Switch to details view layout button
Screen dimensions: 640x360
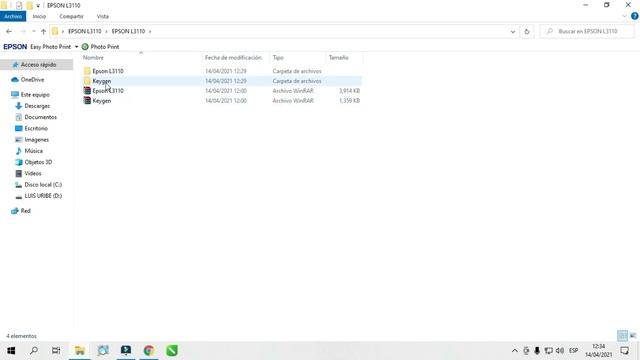622,336
